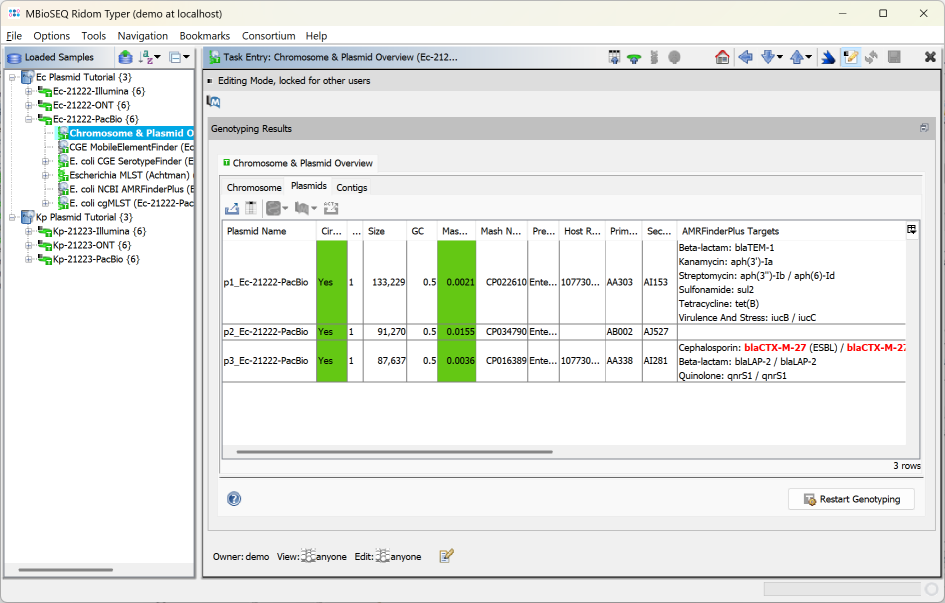Toggle editing mode pencil icon
Image resolution: width=945 pixels, height=603 pixels.
850,57
